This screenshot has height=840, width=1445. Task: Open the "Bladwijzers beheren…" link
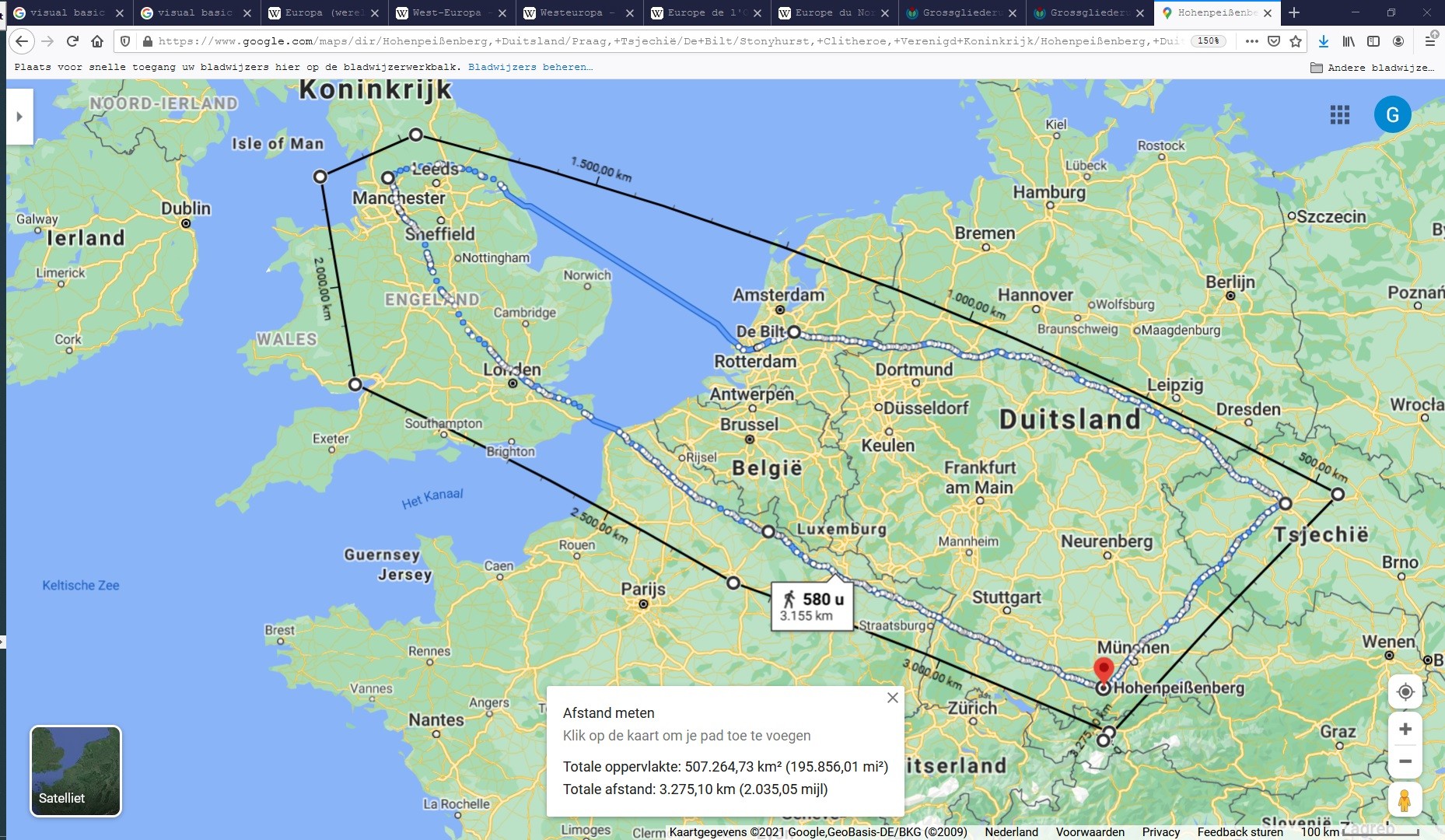click(x=530, y=67)
